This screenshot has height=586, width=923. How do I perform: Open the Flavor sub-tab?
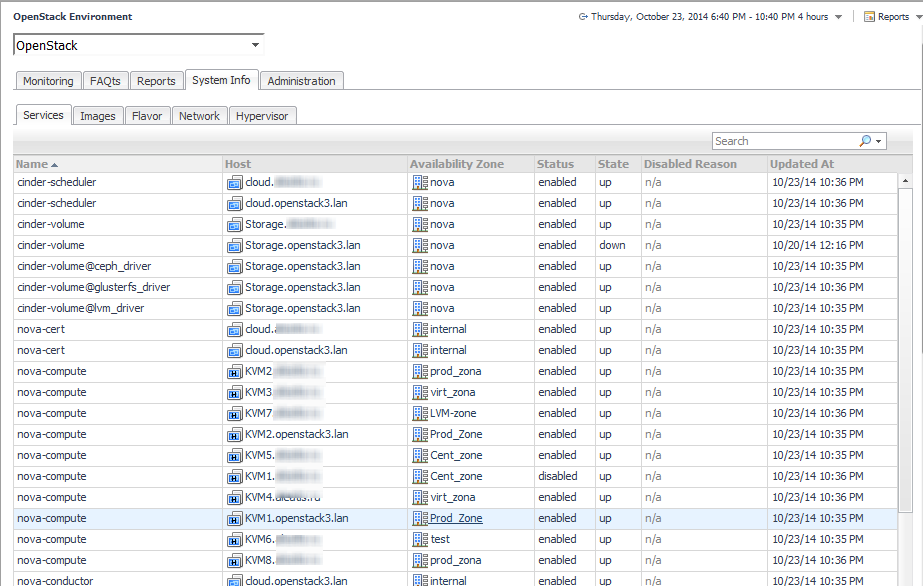coord(147,116)
